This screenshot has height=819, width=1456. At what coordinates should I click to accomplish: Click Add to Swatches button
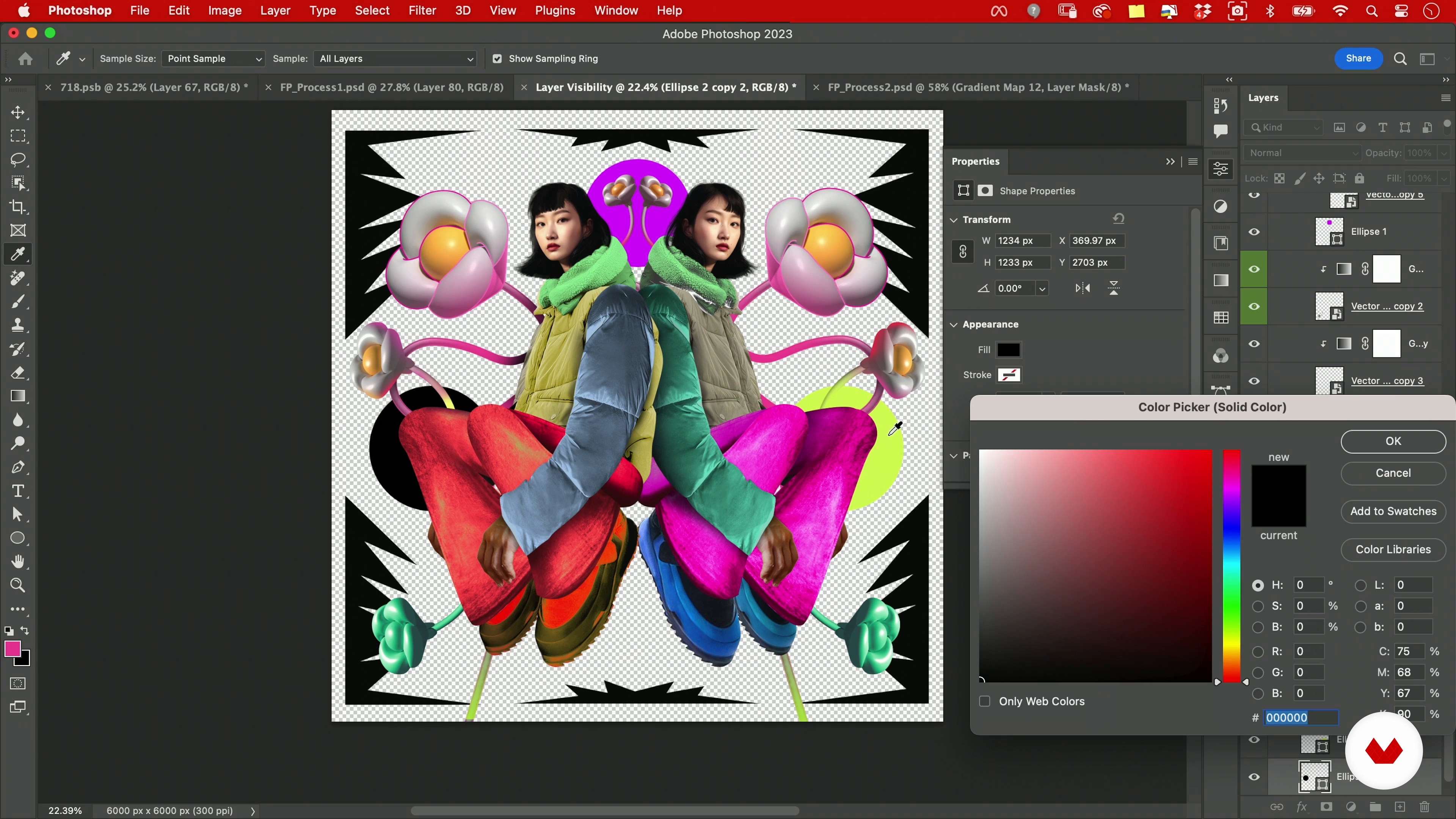coord(1393,511)
